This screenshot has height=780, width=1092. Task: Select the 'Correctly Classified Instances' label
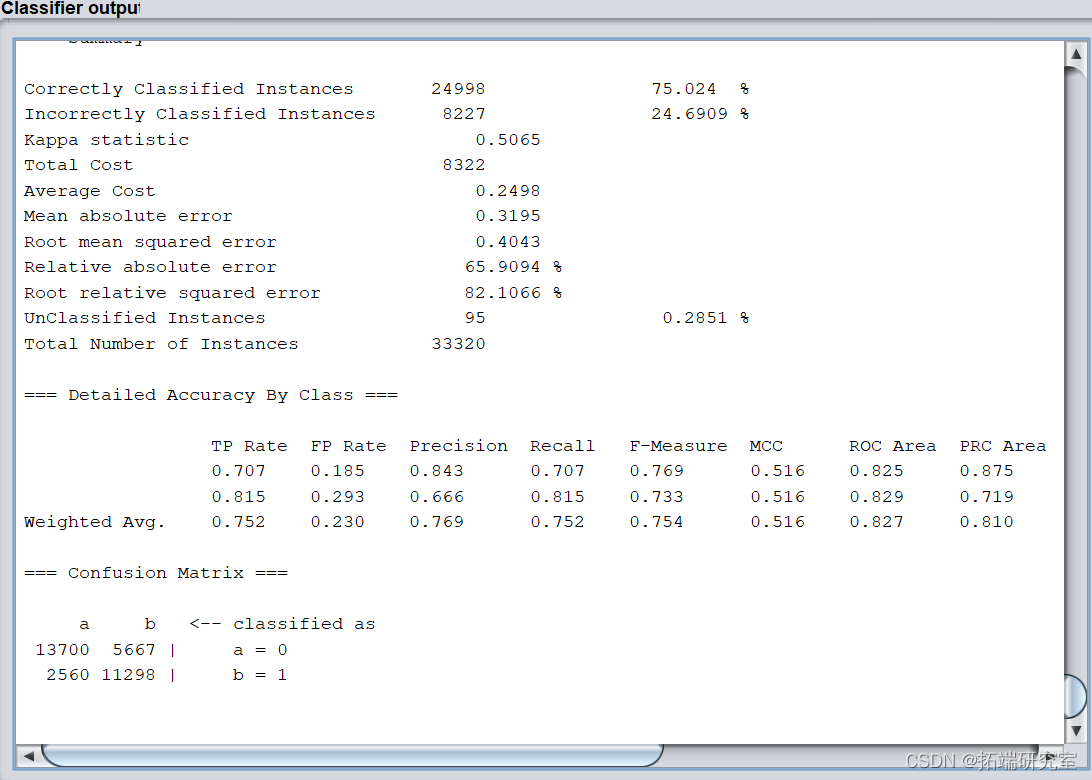tap(189, 89)
